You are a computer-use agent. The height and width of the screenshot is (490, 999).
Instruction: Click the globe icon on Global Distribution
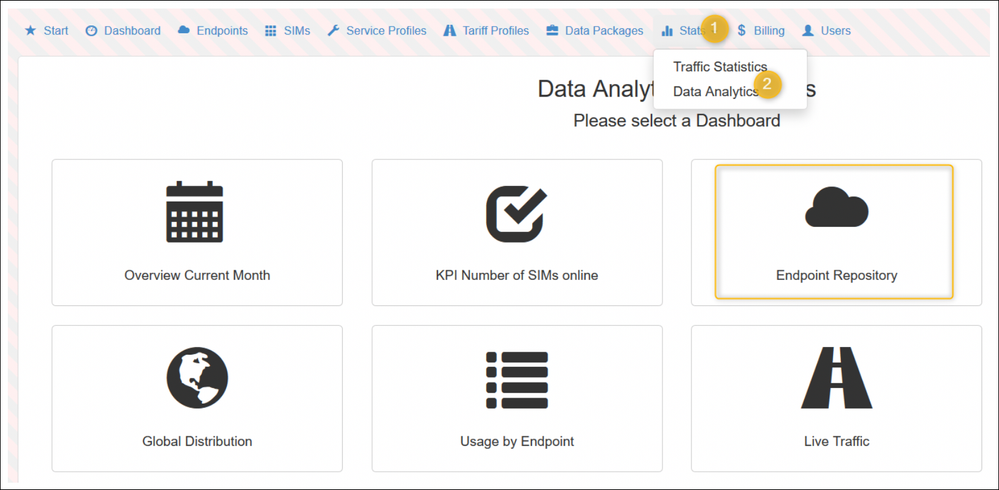point(198,378)
